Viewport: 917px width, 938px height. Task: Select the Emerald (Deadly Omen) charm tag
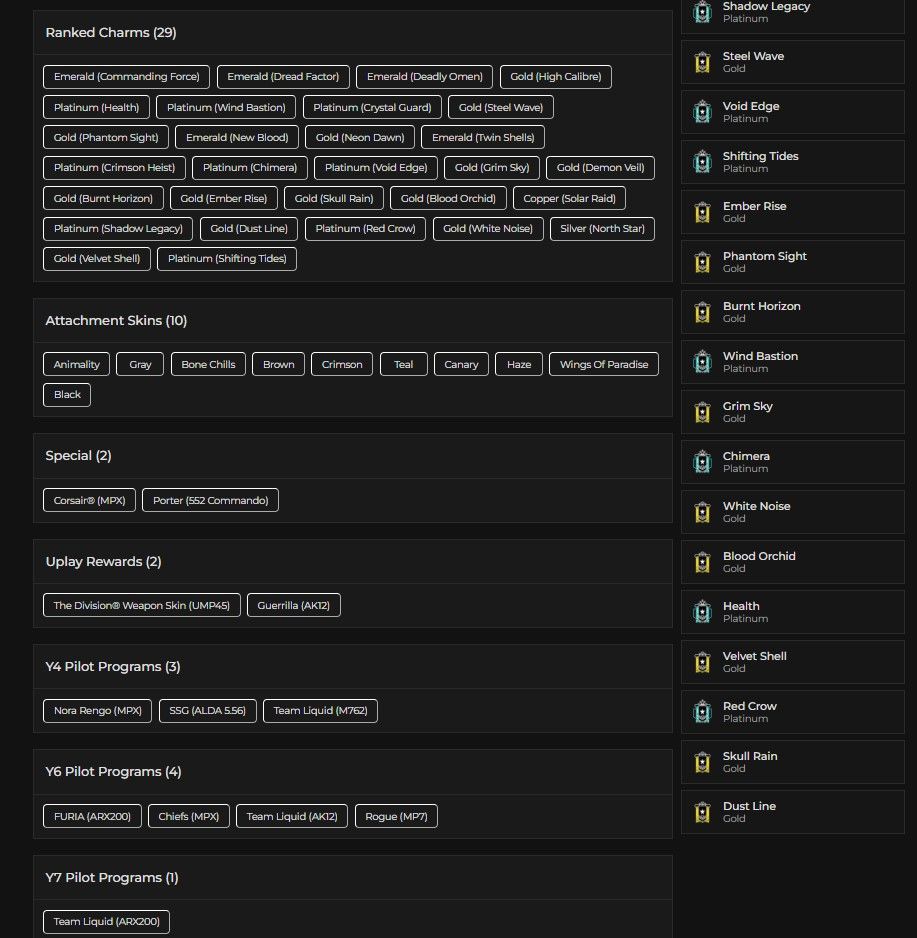[x=424, y=77]
